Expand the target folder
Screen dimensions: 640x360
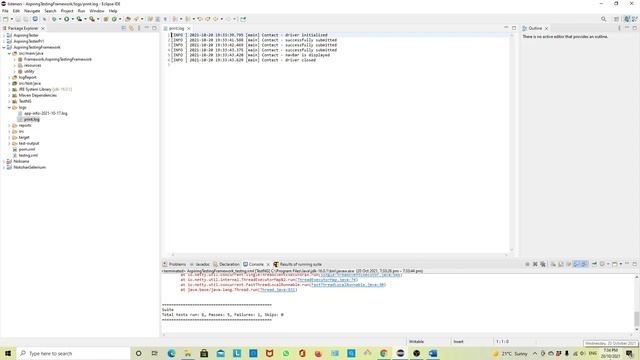click(x=9, y=138)
